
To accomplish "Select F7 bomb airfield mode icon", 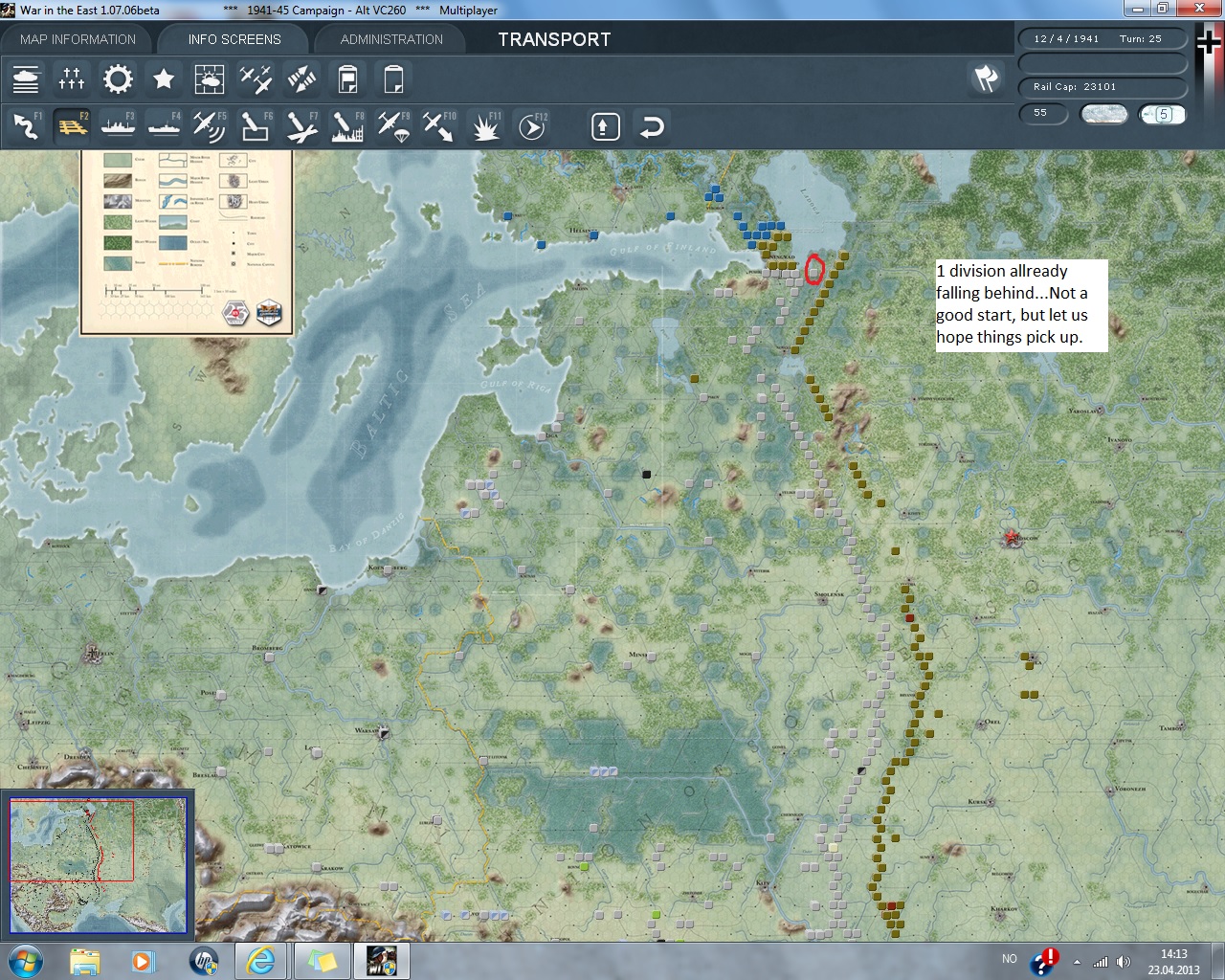I will pos(301,126).
